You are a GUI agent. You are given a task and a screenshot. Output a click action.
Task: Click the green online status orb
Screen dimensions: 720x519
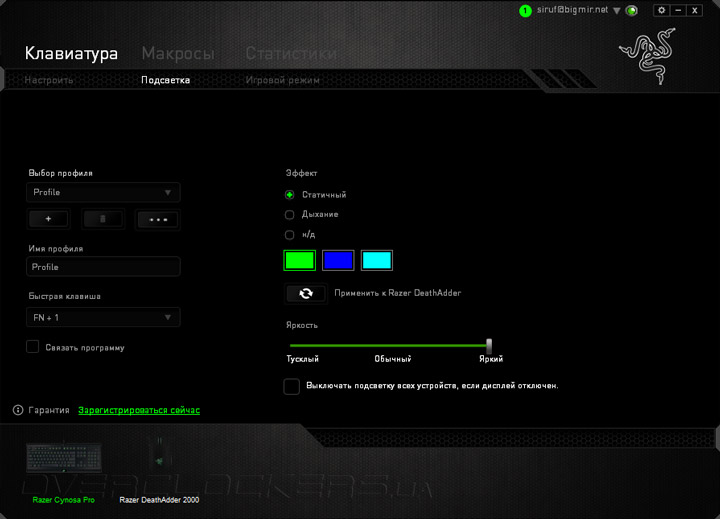point(632,11)
